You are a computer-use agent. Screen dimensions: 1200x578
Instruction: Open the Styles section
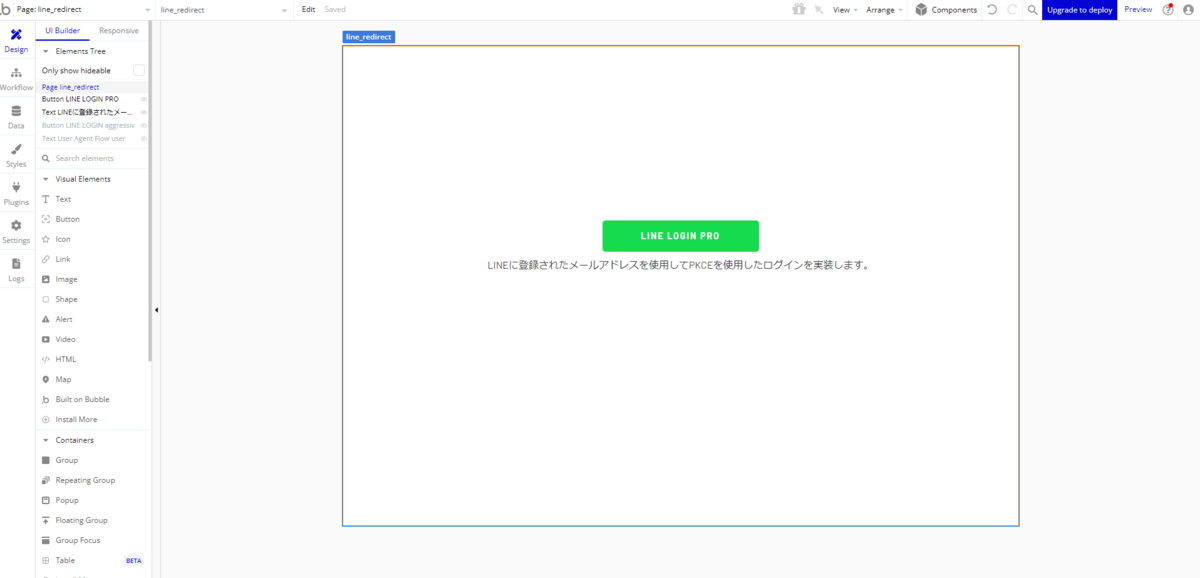pos(16,155)
